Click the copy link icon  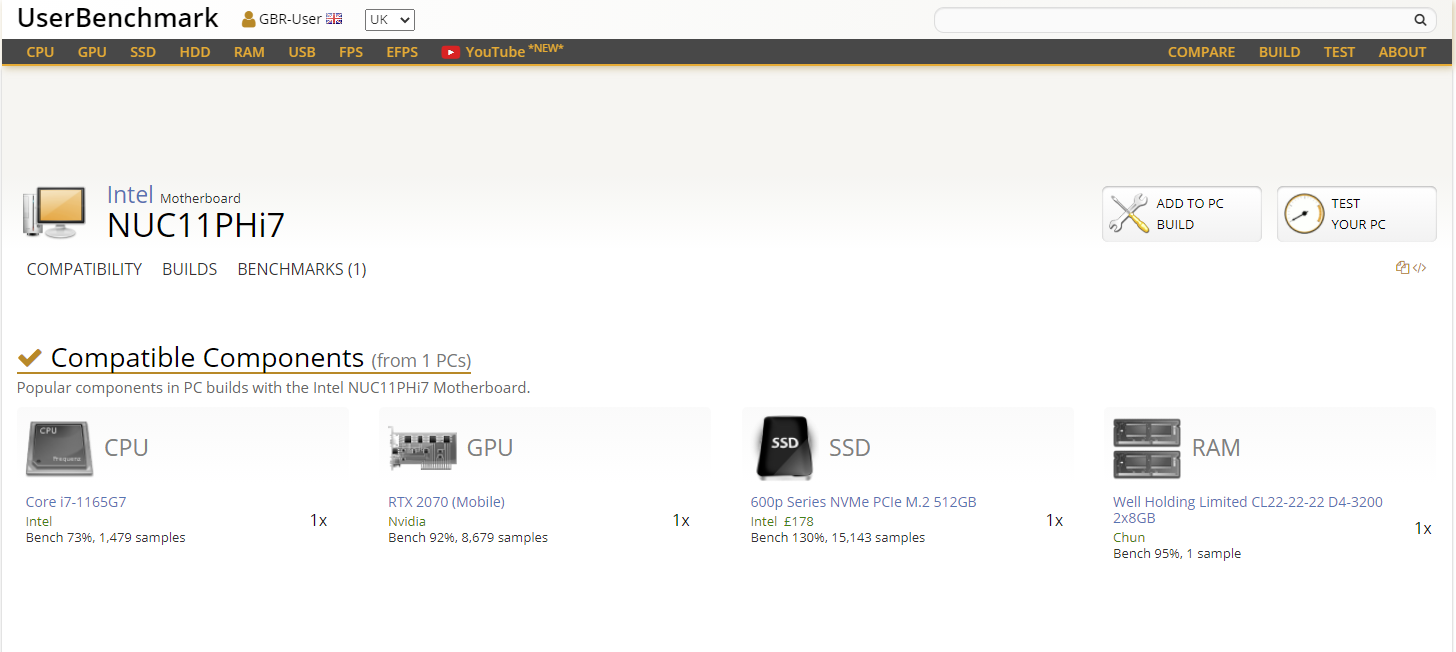pos(1403,268)
